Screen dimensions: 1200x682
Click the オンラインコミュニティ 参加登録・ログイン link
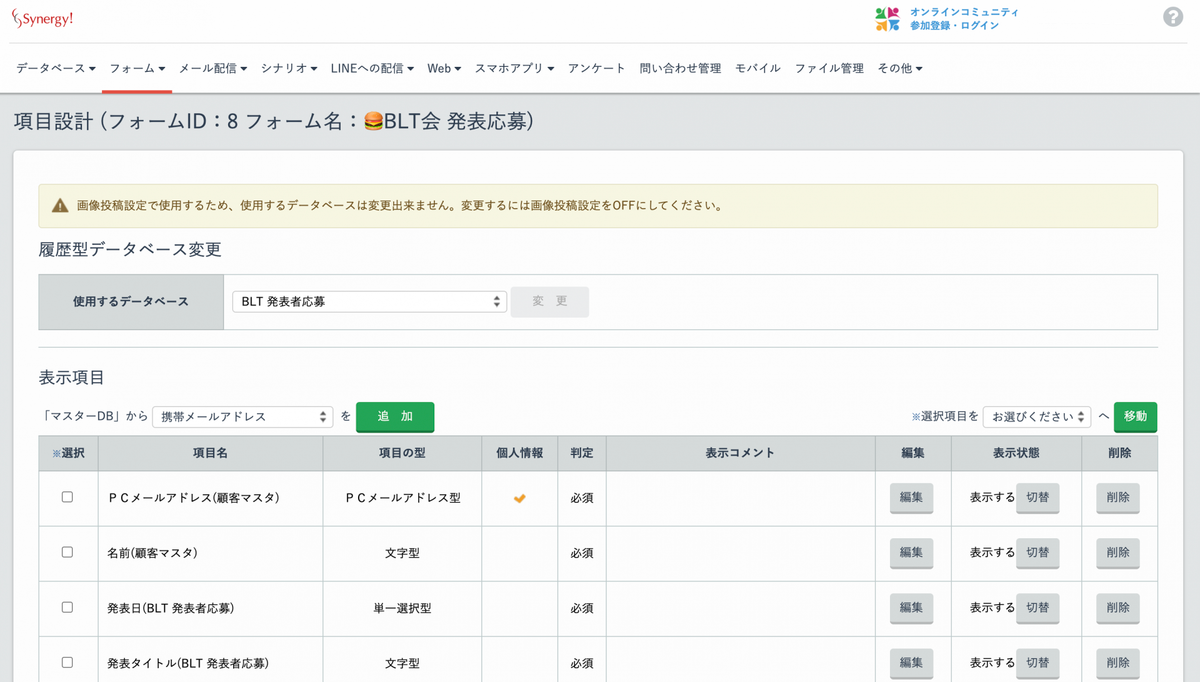tap(963, 17)
